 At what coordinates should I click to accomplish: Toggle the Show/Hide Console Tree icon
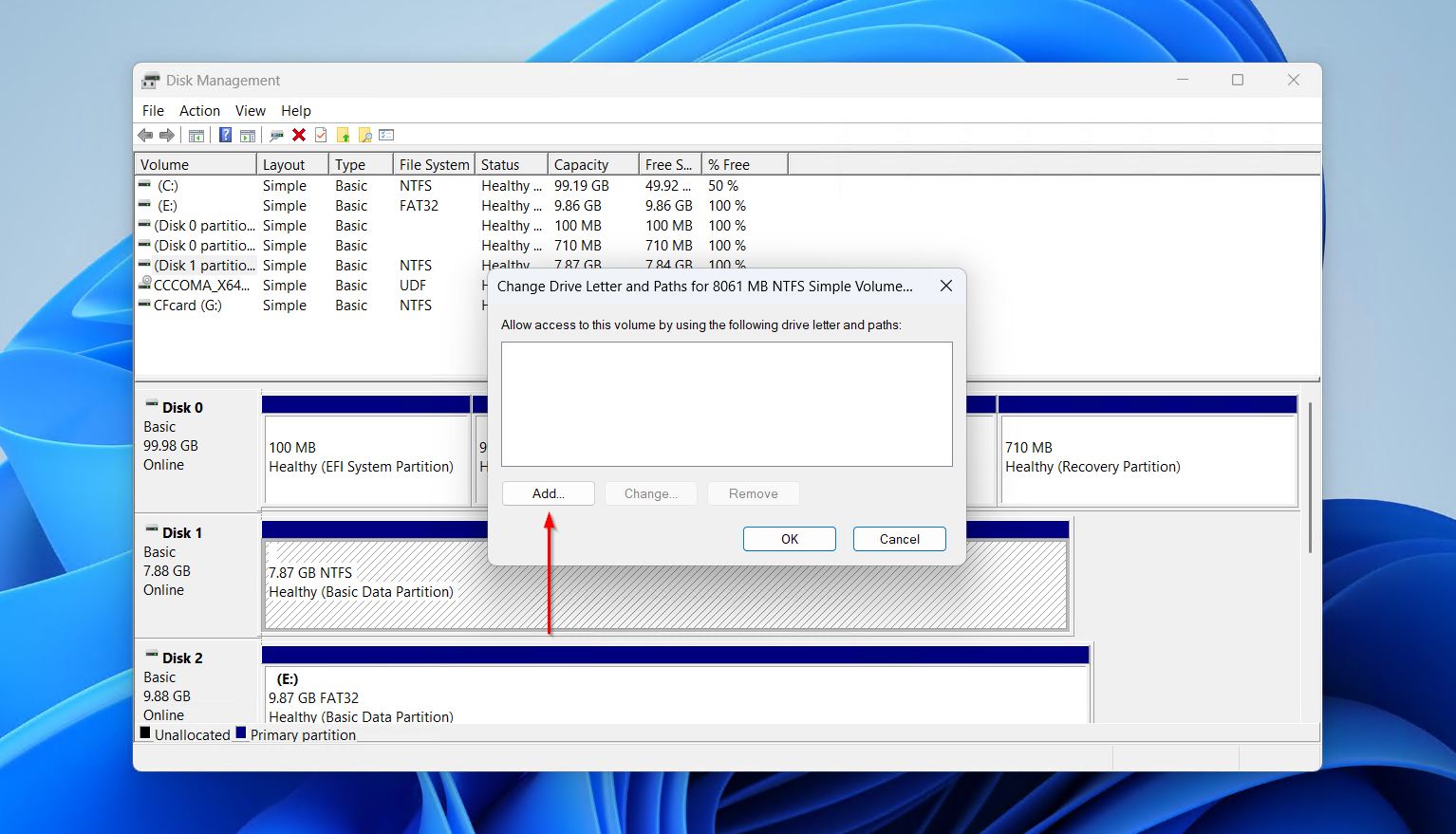pyautogui.click(x=196, y=134)
